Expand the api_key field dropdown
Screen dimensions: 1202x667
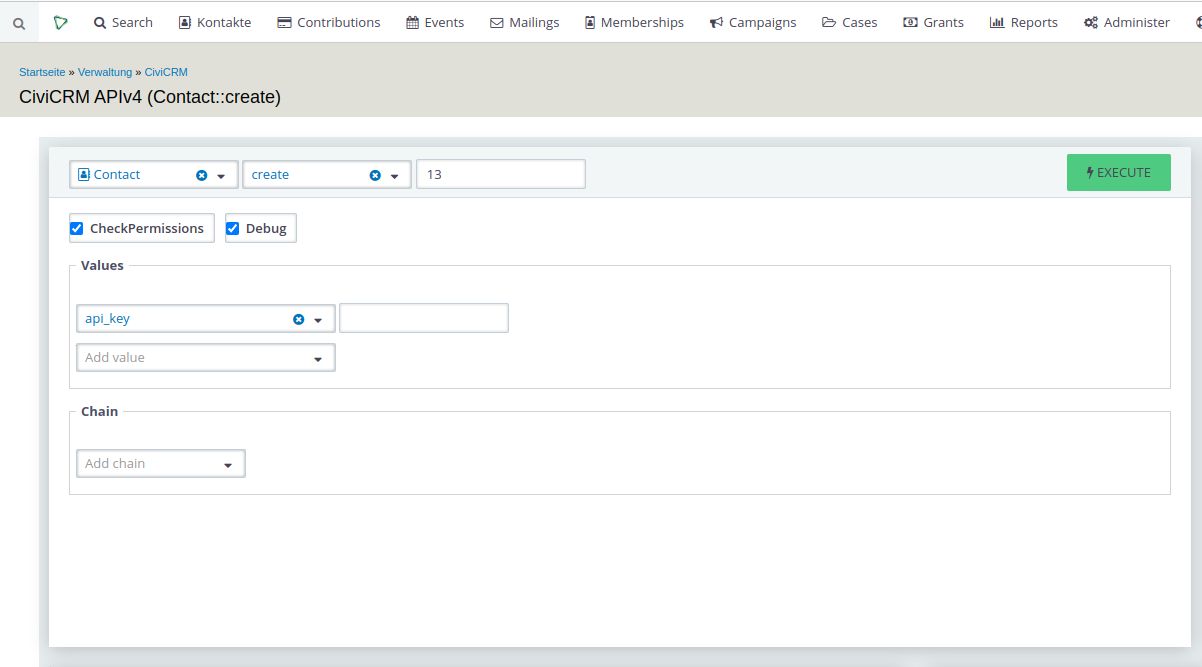pyautogui.click(x=318, y=320)
